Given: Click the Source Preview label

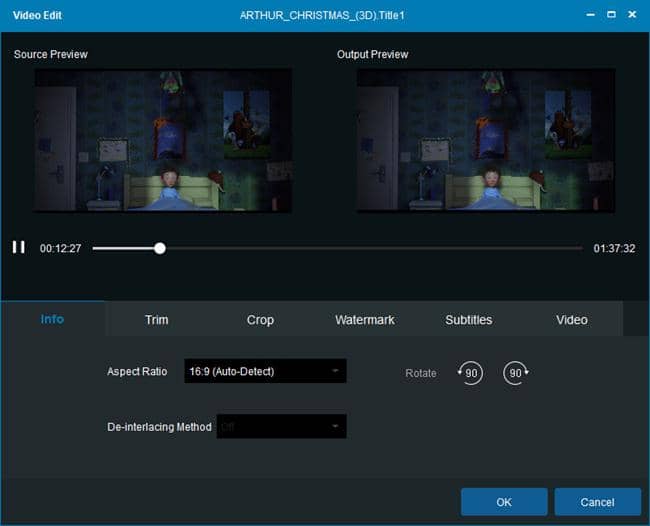Looking at the screenshot, I should pos(51,54).
